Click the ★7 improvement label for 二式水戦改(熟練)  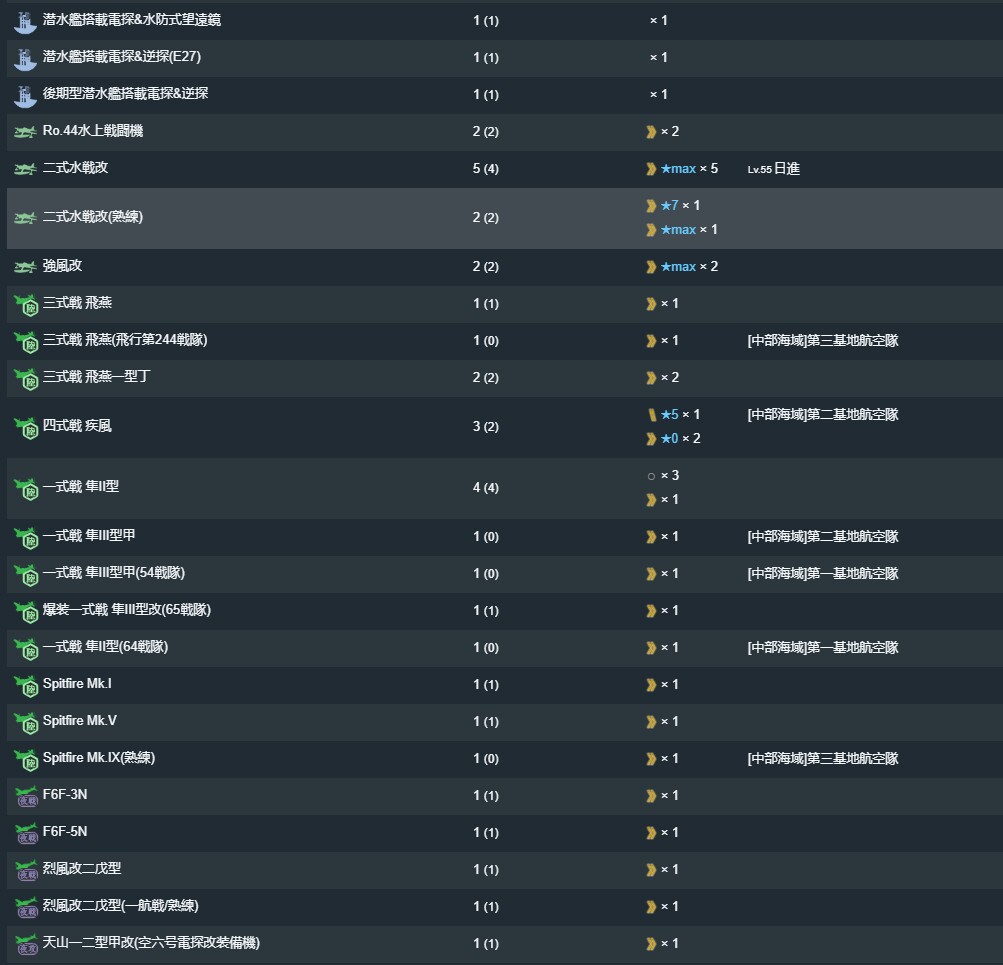(x=669, y=206)
